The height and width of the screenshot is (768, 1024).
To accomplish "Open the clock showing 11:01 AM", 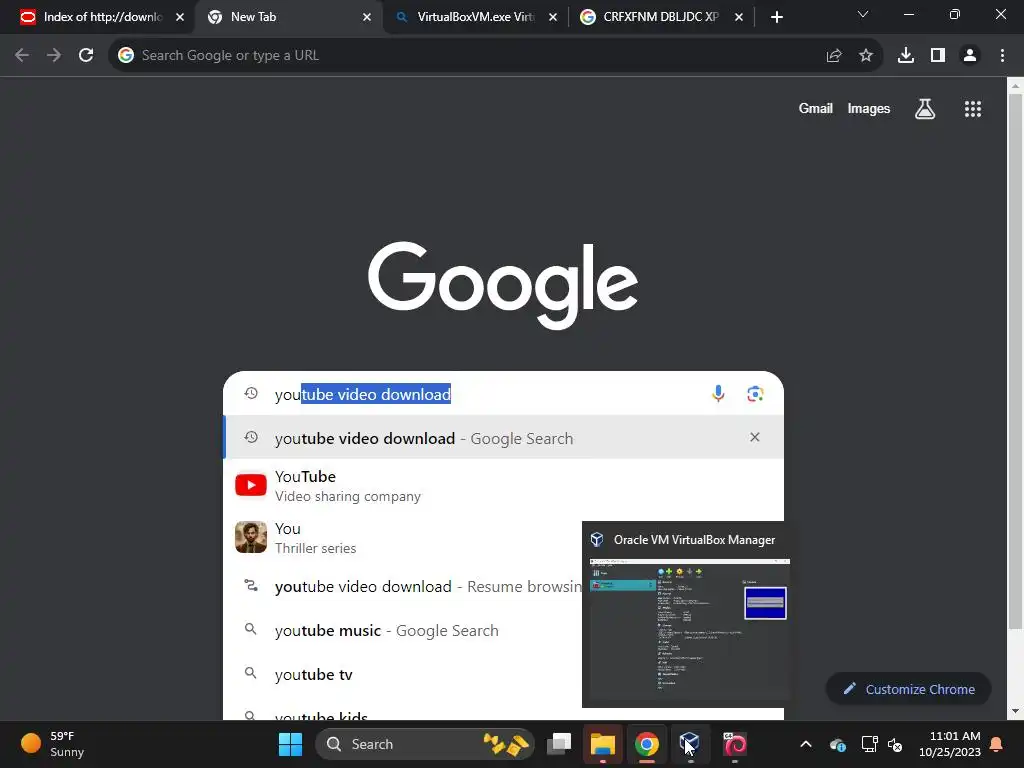I will 950,744.
